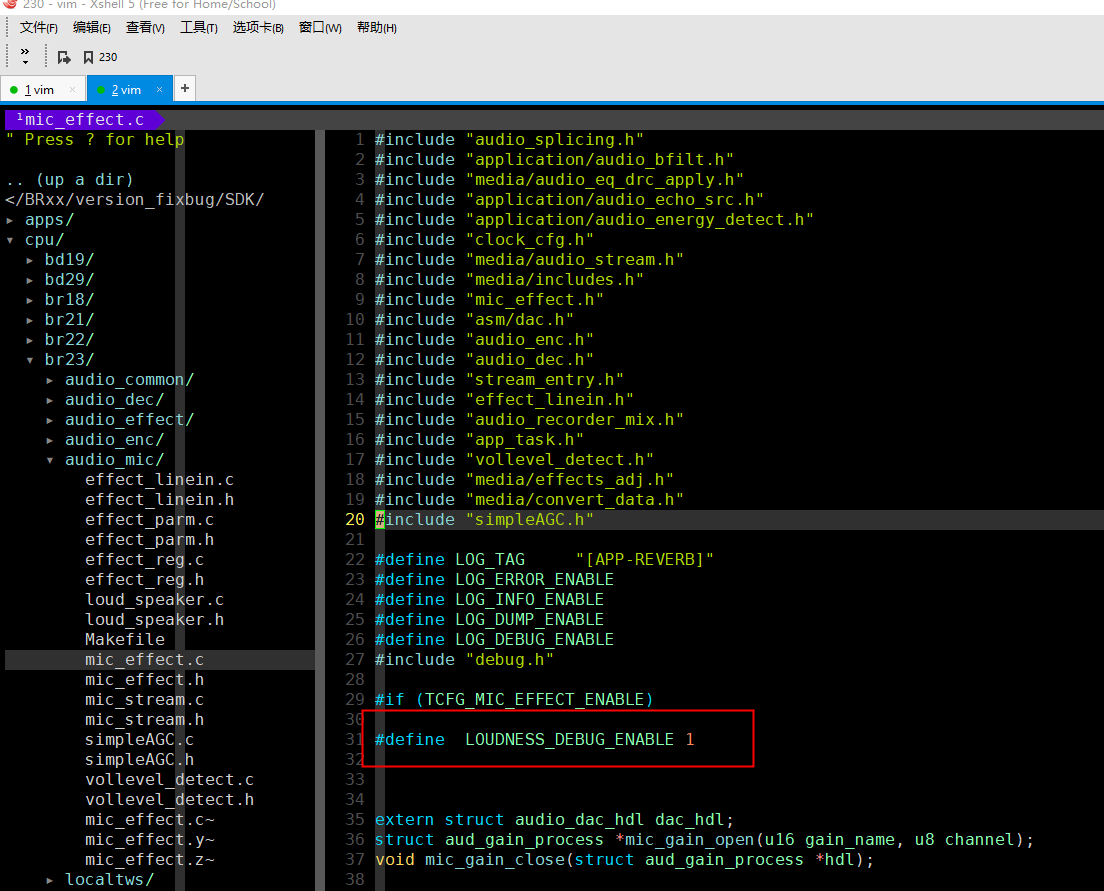Screen dimensions: 1104x891
Task: Select Makefile in the file tree
Action: tap(125, 640)
